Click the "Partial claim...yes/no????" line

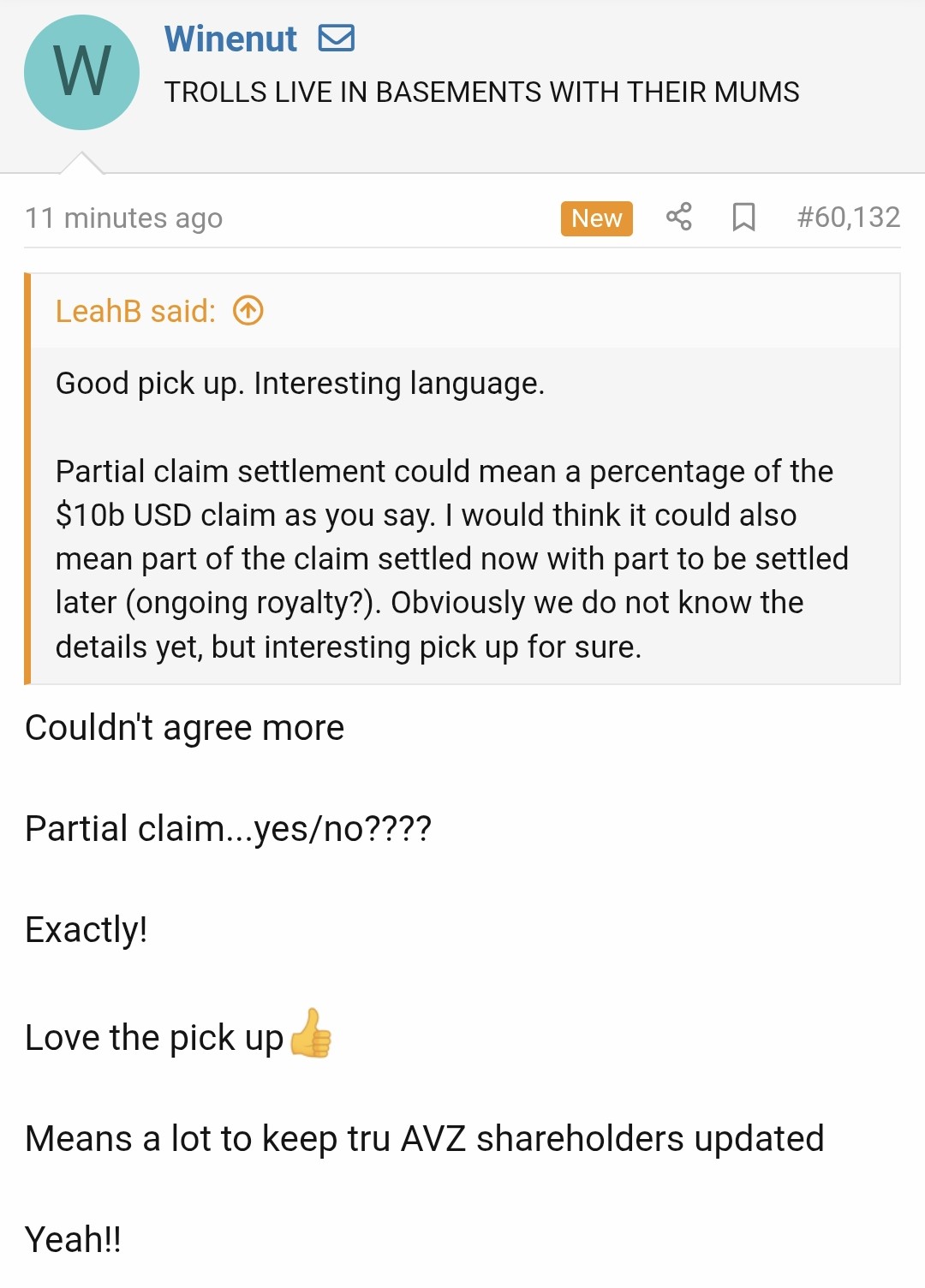228,829
